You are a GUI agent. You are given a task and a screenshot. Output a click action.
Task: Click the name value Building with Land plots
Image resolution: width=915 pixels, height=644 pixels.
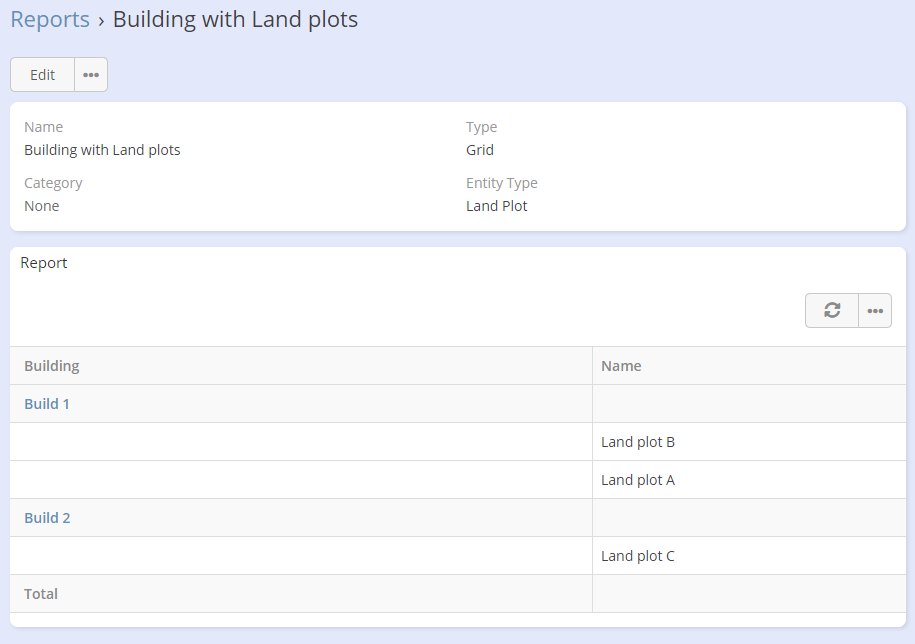pos(102,150)
